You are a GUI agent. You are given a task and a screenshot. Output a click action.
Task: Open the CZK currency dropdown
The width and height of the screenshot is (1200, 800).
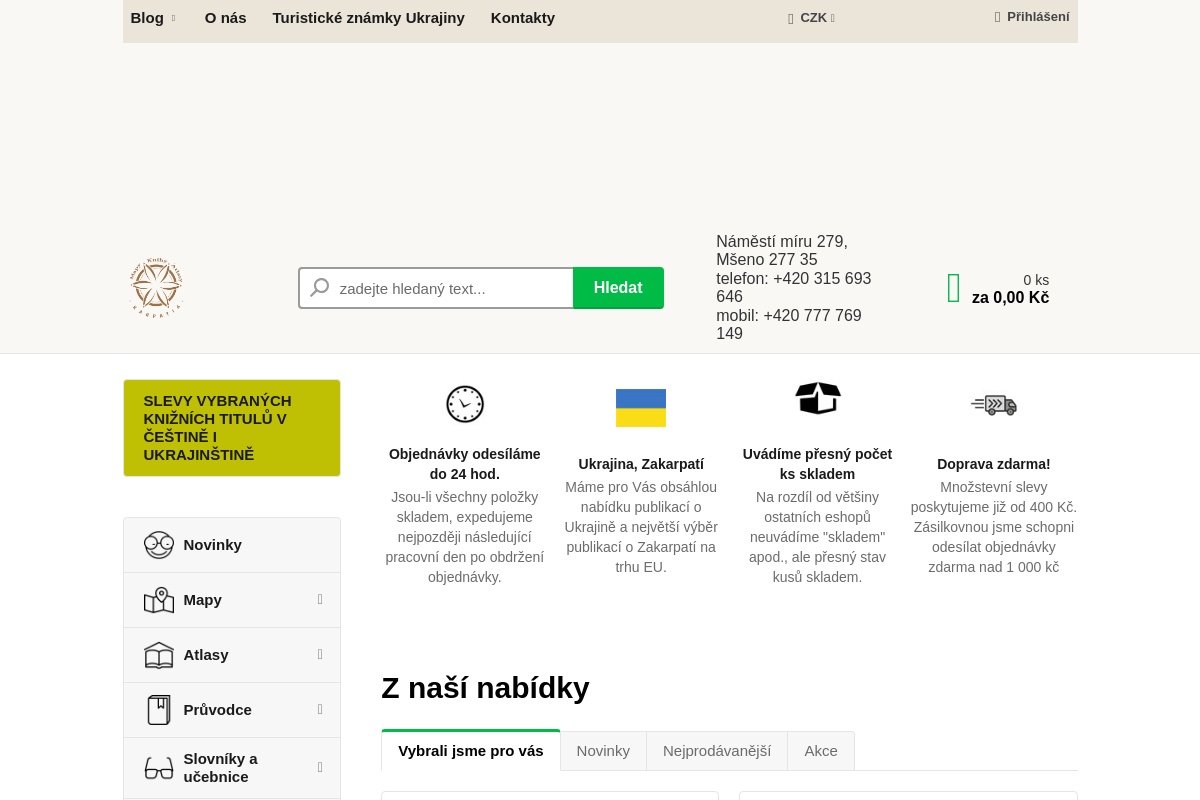(811, 18)
